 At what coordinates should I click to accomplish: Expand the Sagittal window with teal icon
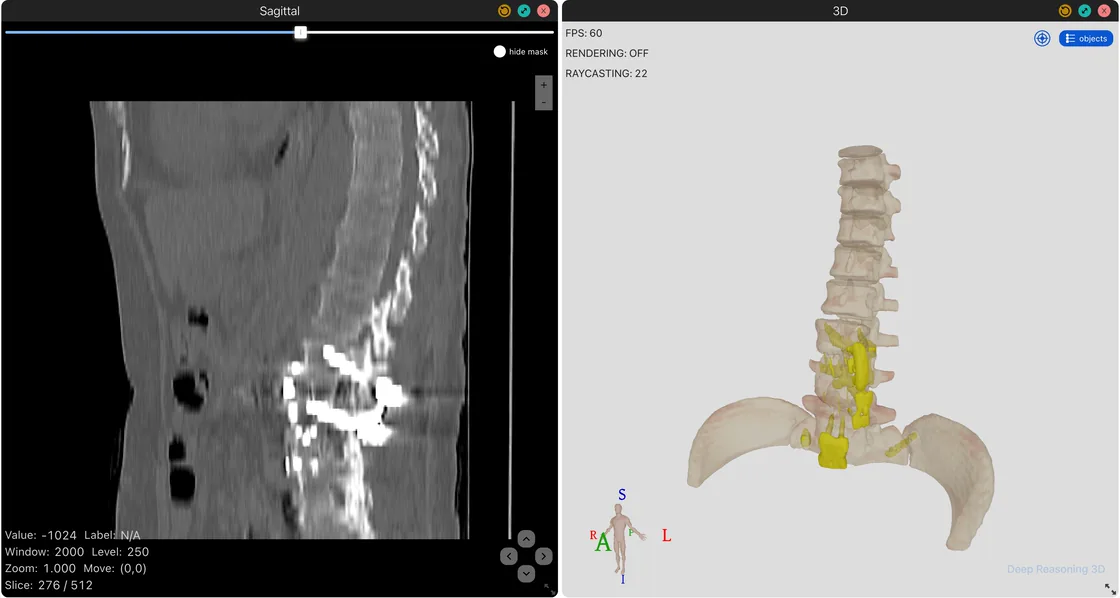tap(524, 11)
